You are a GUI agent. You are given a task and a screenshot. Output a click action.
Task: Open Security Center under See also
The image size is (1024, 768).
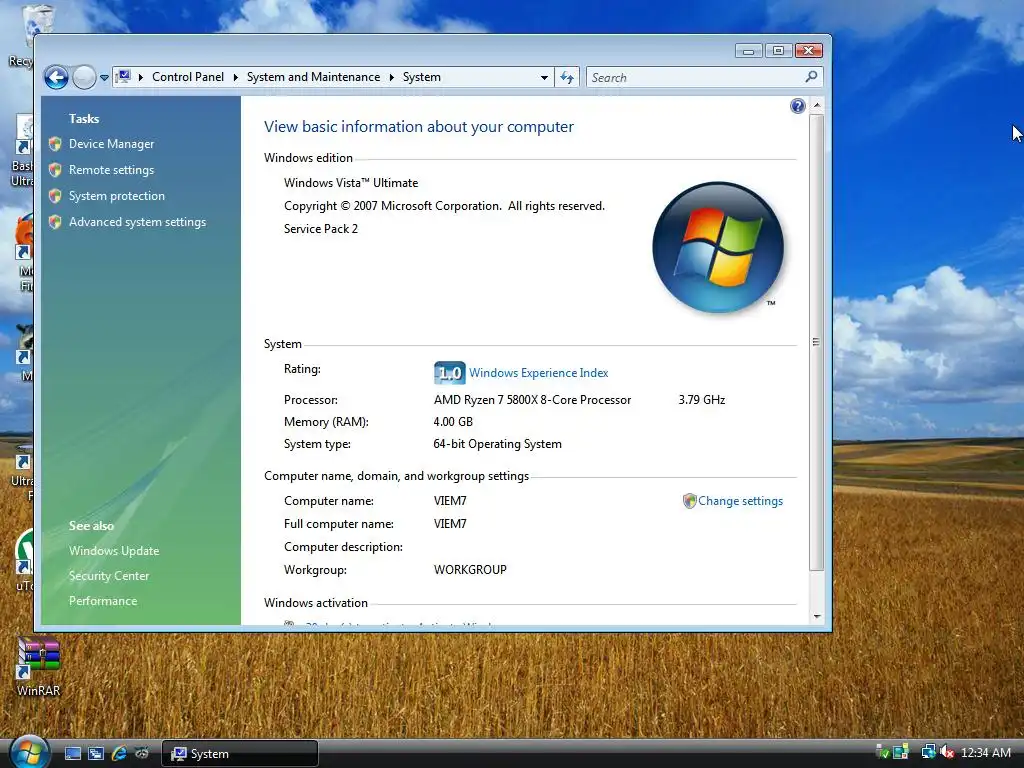pos(109,575)
